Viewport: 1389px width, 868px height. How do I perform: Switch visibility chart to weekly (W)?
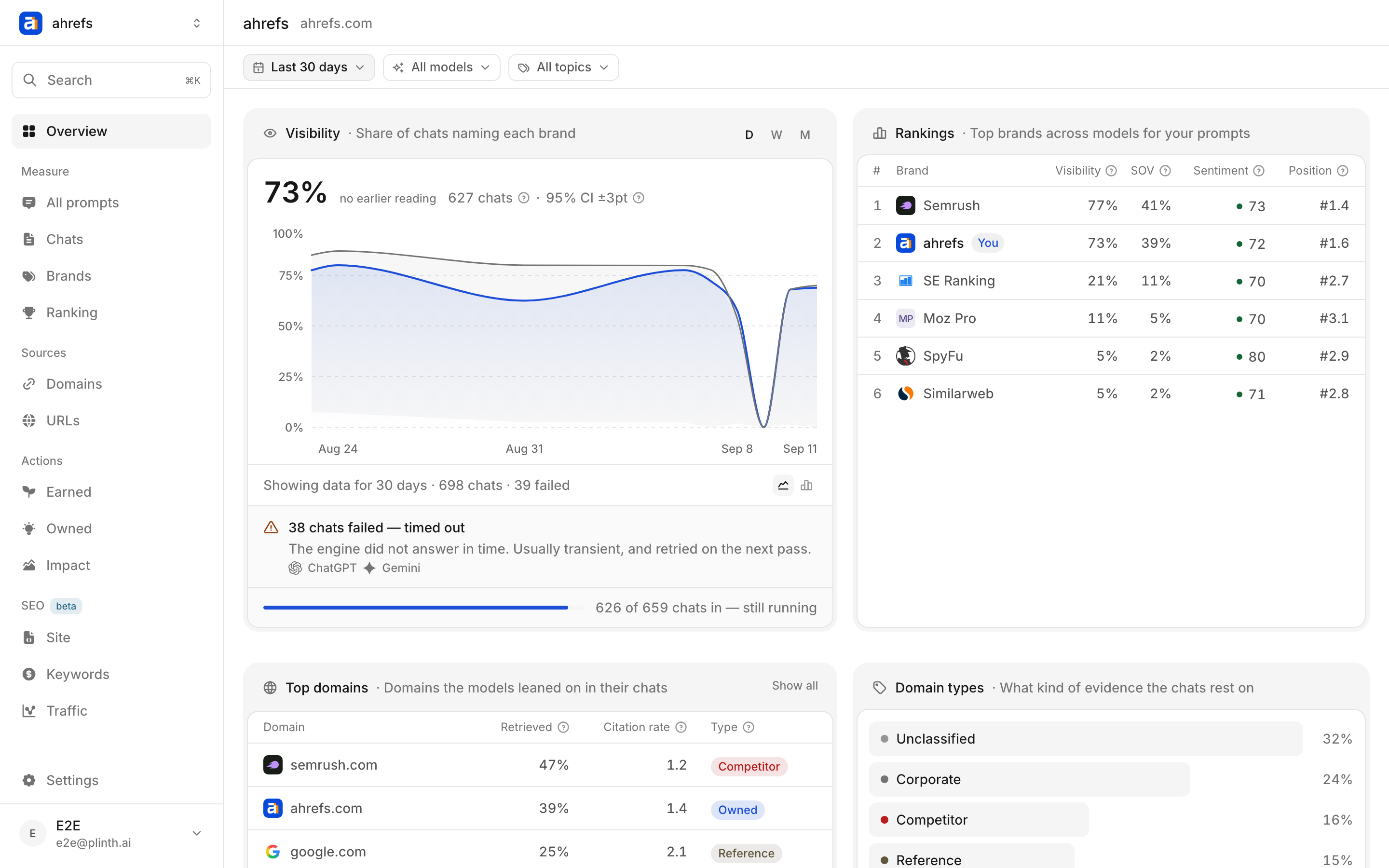point(776,135)
